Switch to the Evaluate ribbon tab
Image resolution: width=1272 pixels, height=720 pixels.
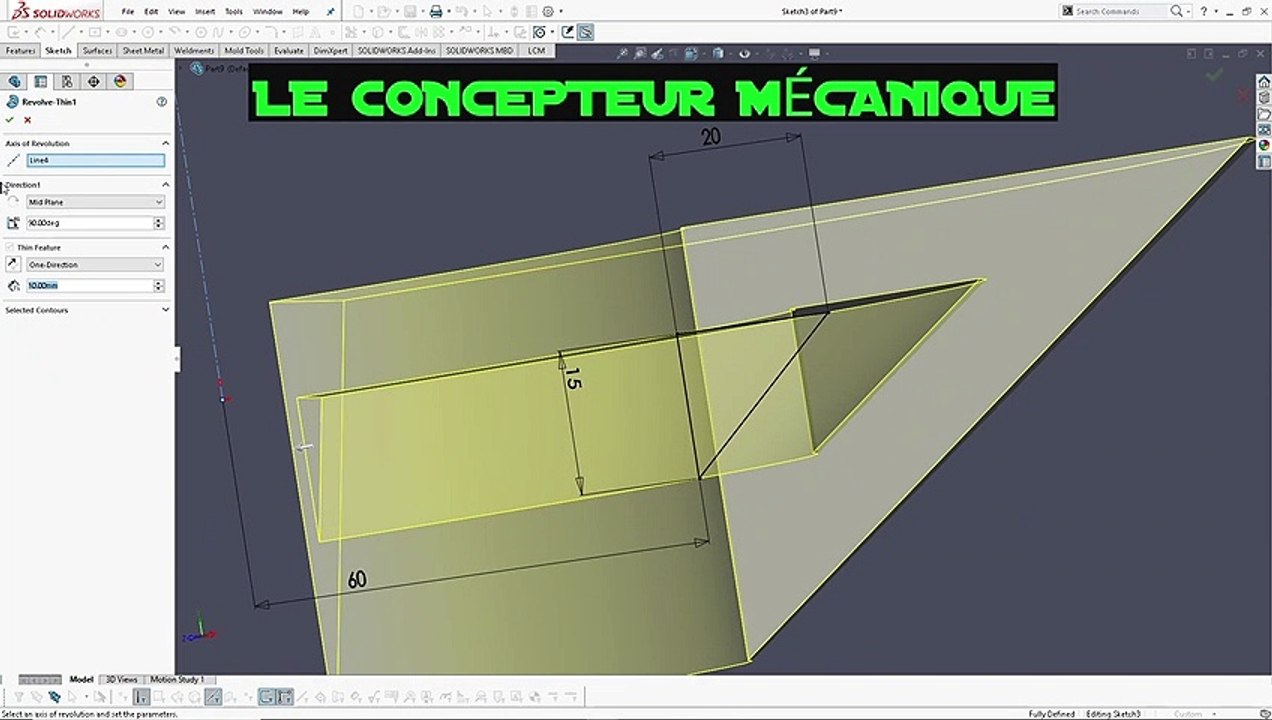coord(289,50)
